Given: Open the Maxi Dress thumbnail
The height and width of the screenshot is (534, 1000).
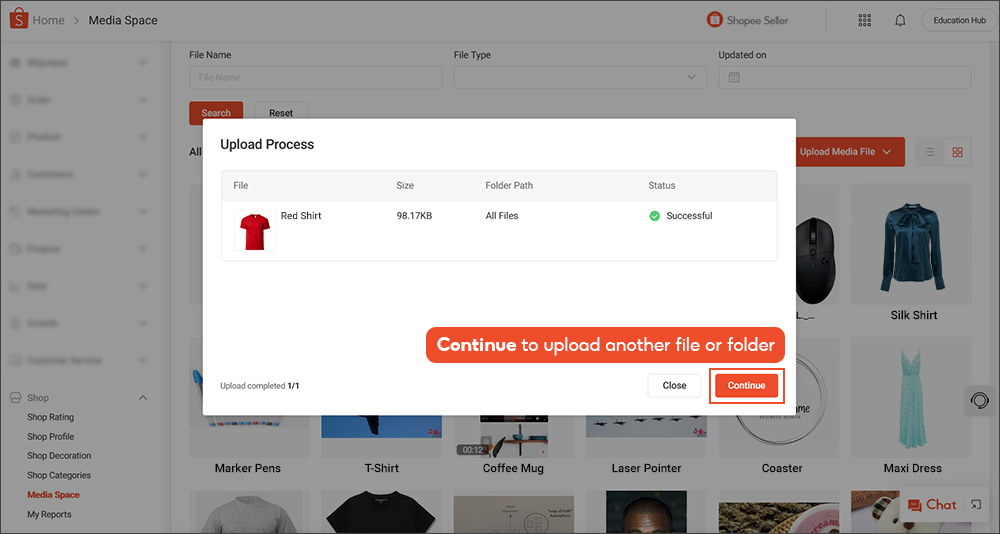Looking at the screenshot, I should pyautogui.click(x=911, y=397).
